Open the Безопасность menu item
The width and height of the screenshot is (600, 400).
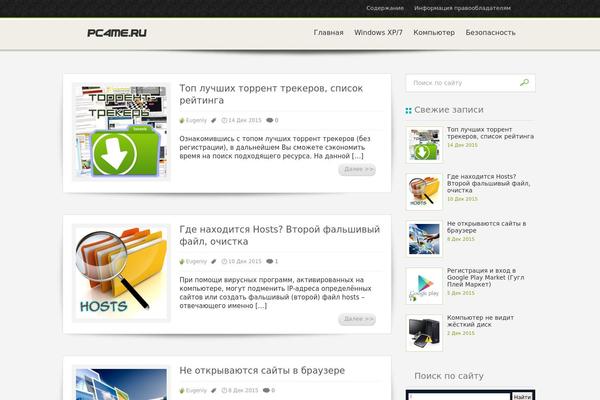(490, 33)
